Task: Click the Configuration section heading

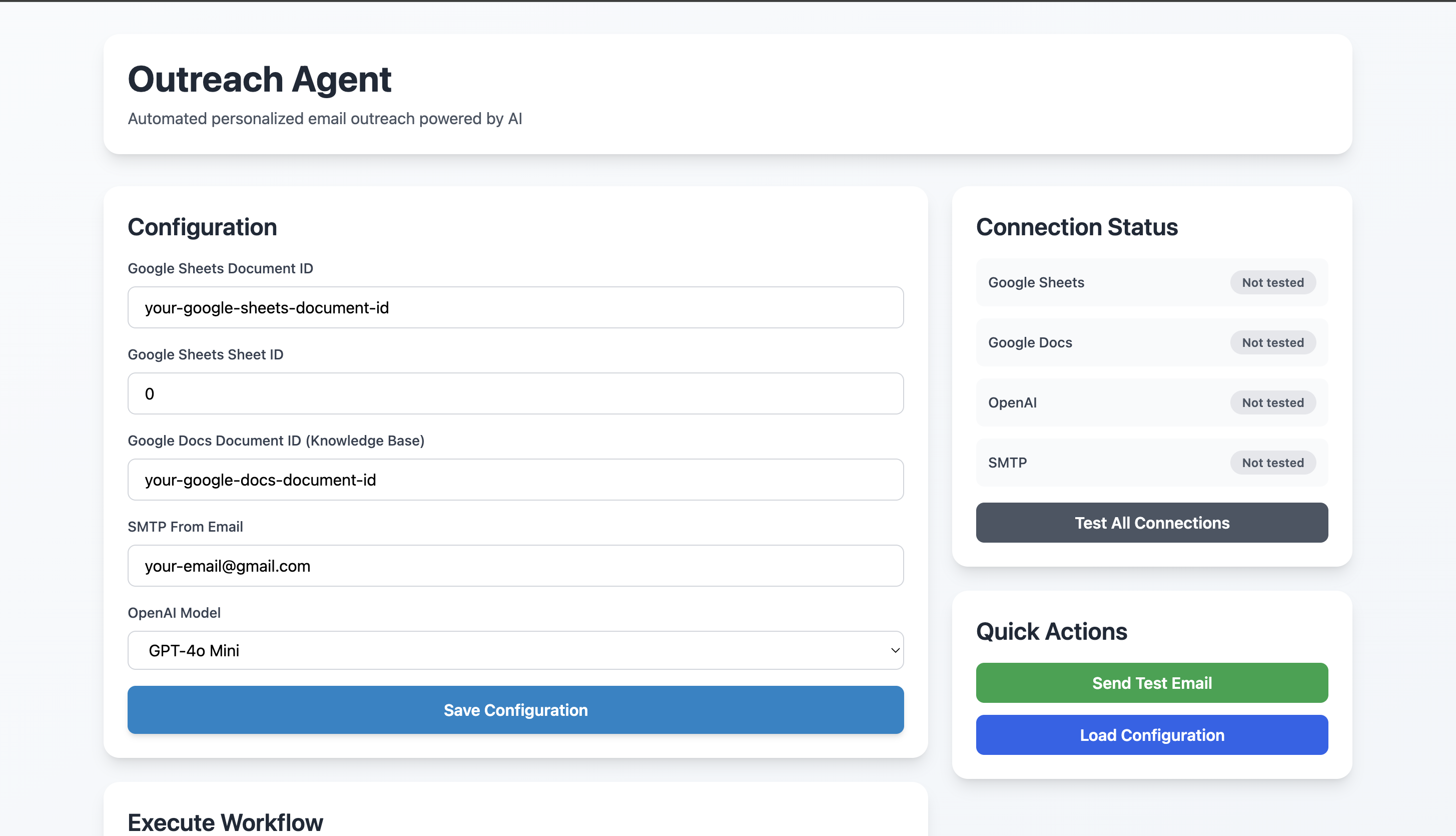Action: [x=202, y=226]
